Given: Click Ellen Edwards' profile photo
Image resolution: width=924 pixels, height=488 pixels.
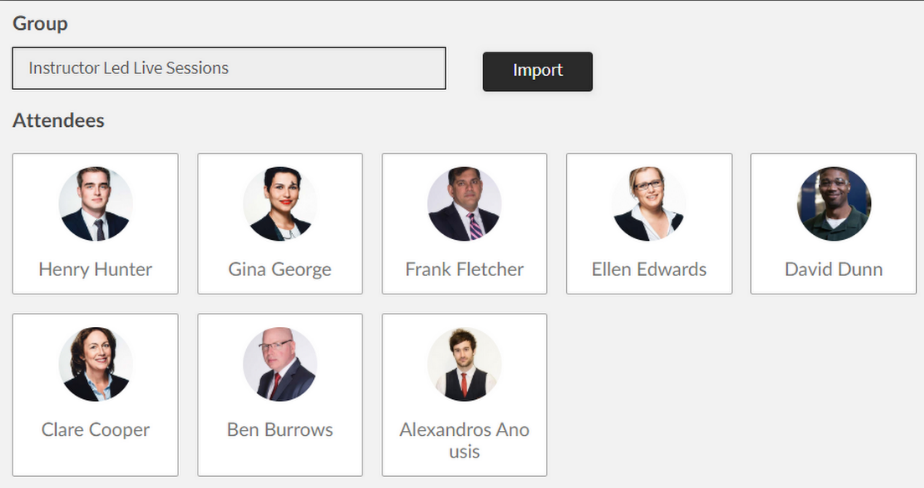Looking at the screenshot, I should point(649,204).
